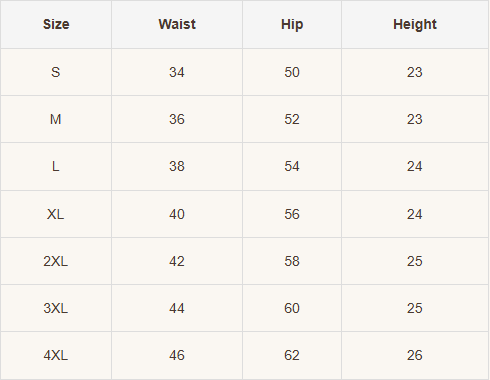Click the Hip column header

click(x=292, y=24)
